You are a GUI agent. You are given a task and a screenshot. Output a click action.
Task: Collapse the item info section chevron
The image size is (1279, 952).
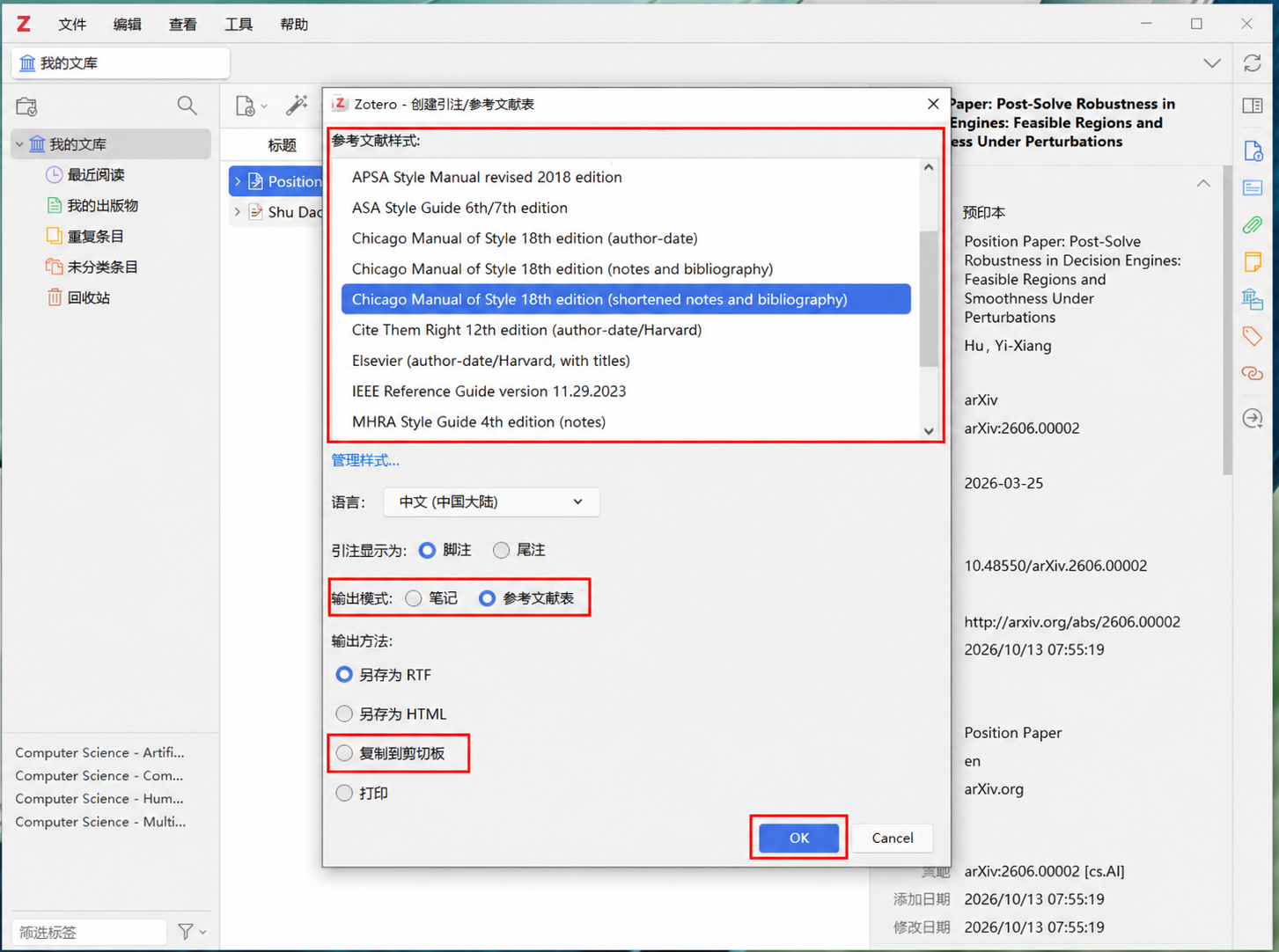click(1203, 183)
